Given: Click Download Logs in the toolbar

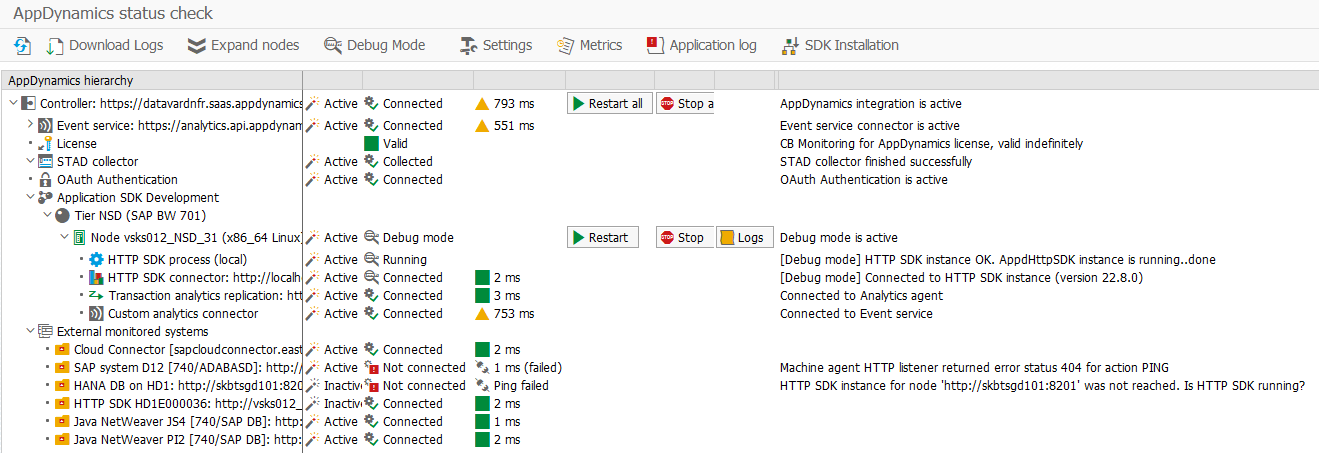Looking at the screenshot, I should coord(105,45).
